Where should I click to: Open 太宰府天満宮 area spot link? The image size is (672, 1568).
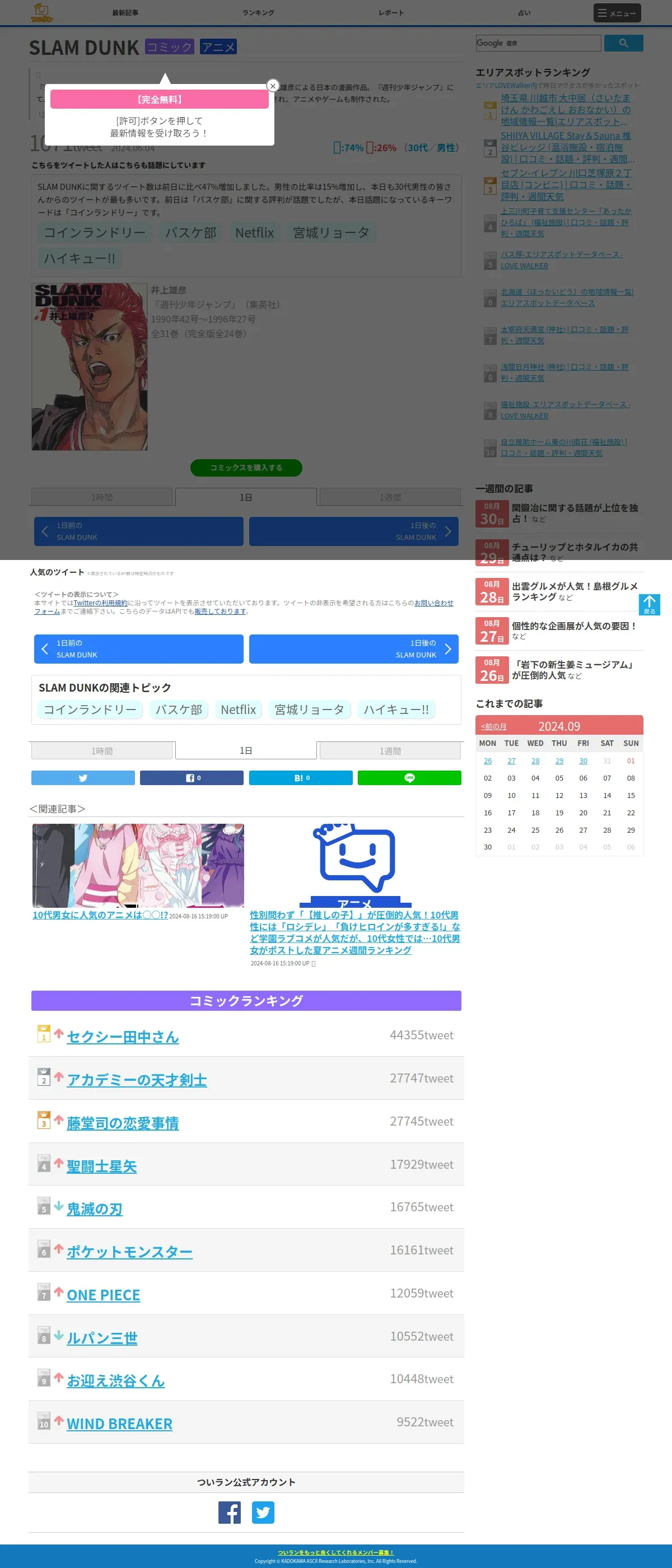(x=564, y=335)
